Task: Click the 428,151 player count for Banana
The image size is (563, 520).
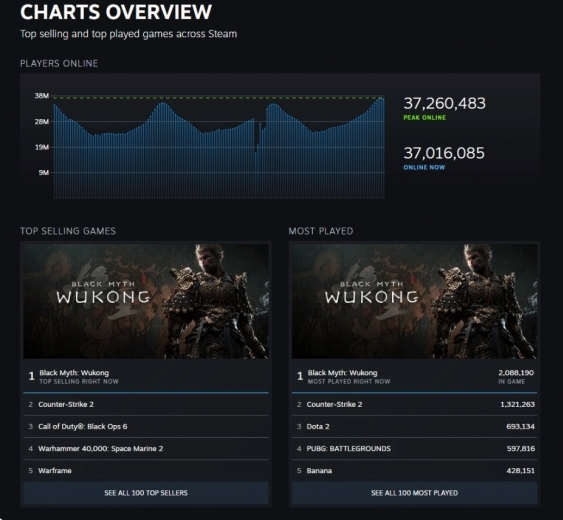Action: [521, 470]
